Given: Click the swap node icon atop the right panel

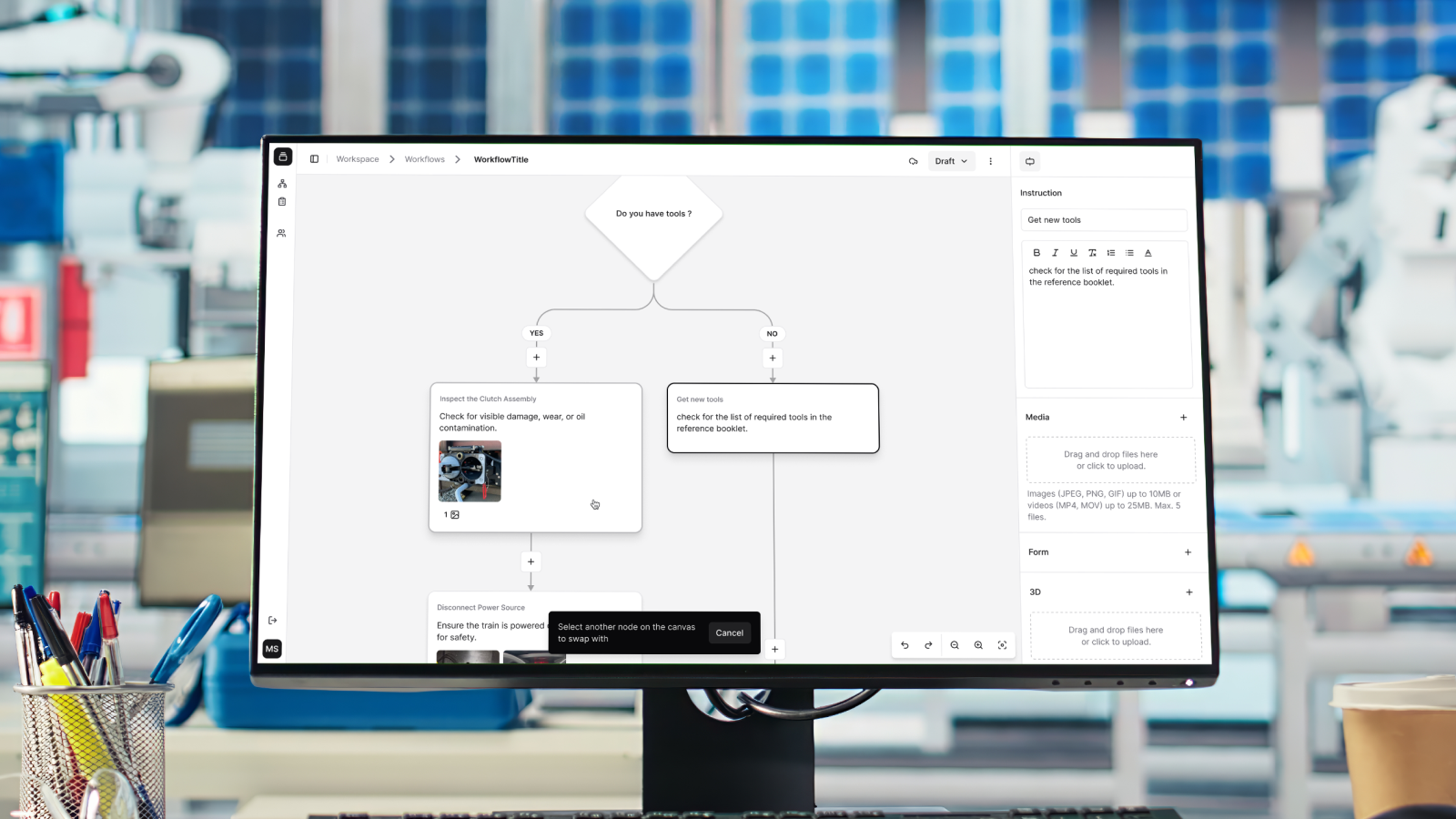Looking at the screenshot, I should (x=1029, y=161).
